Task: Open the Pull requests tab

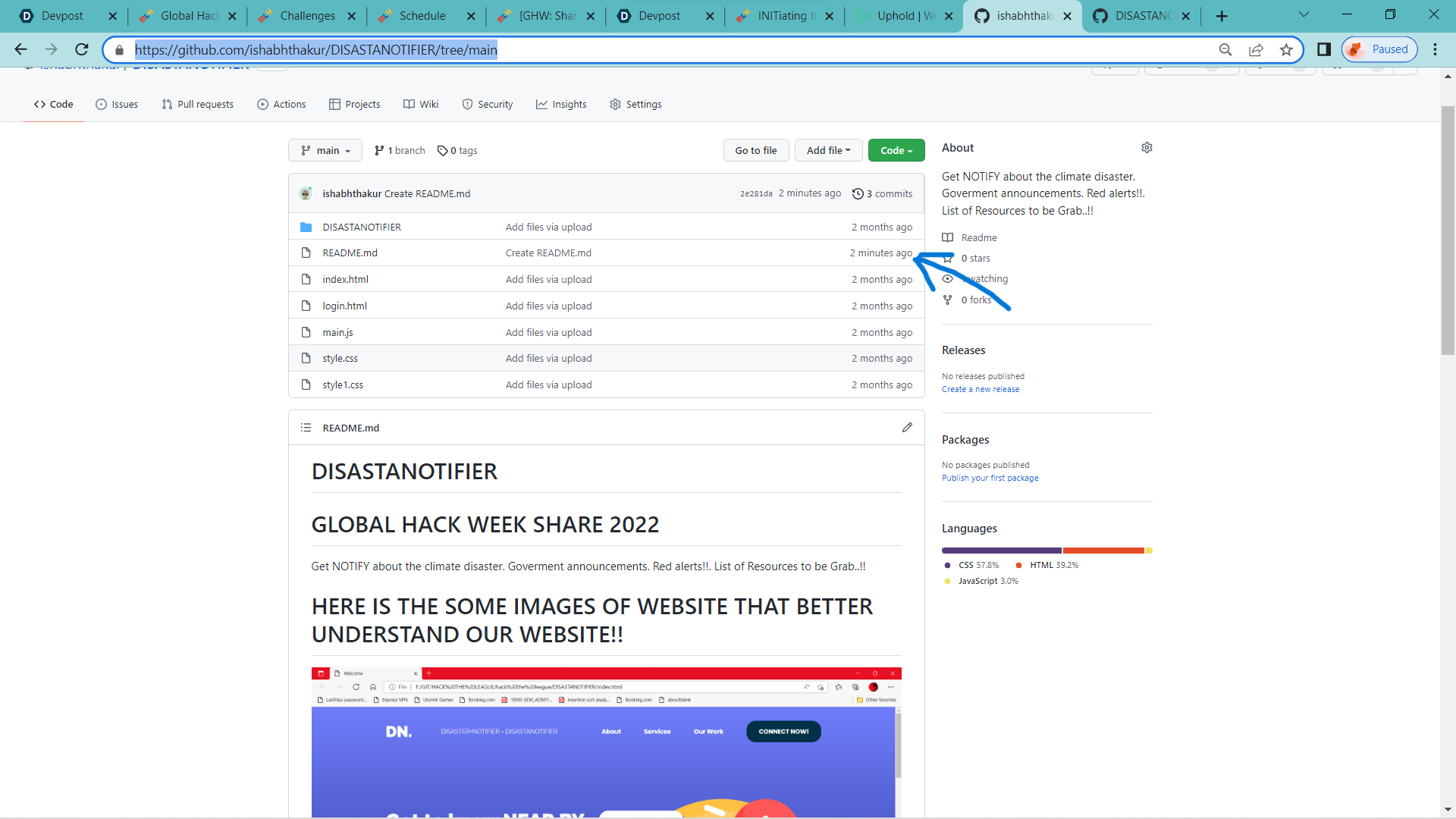Action: click(x=197, y=105)
